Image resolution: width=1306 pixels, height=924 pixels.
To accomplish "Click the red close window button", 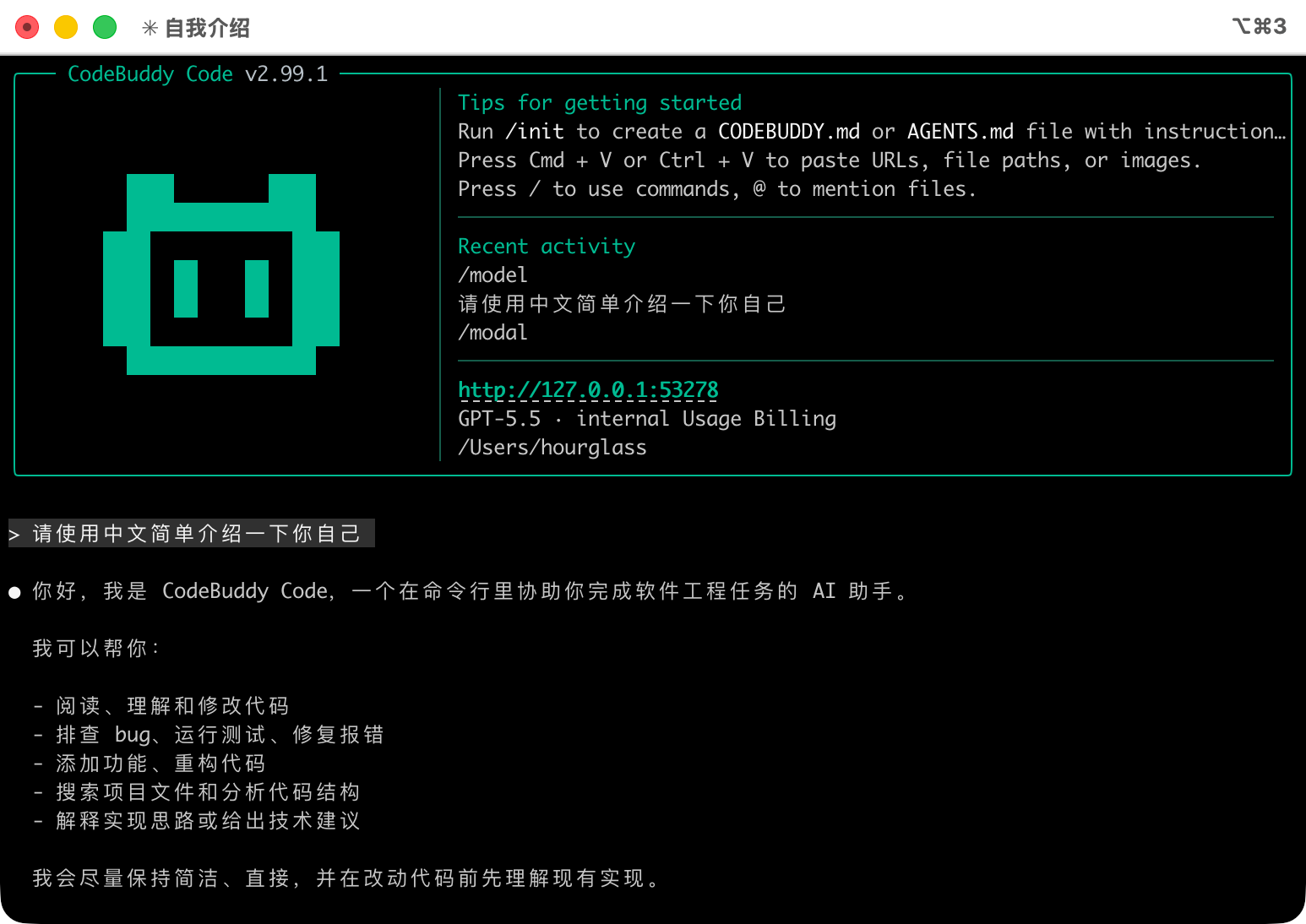I will click(28, 27).
